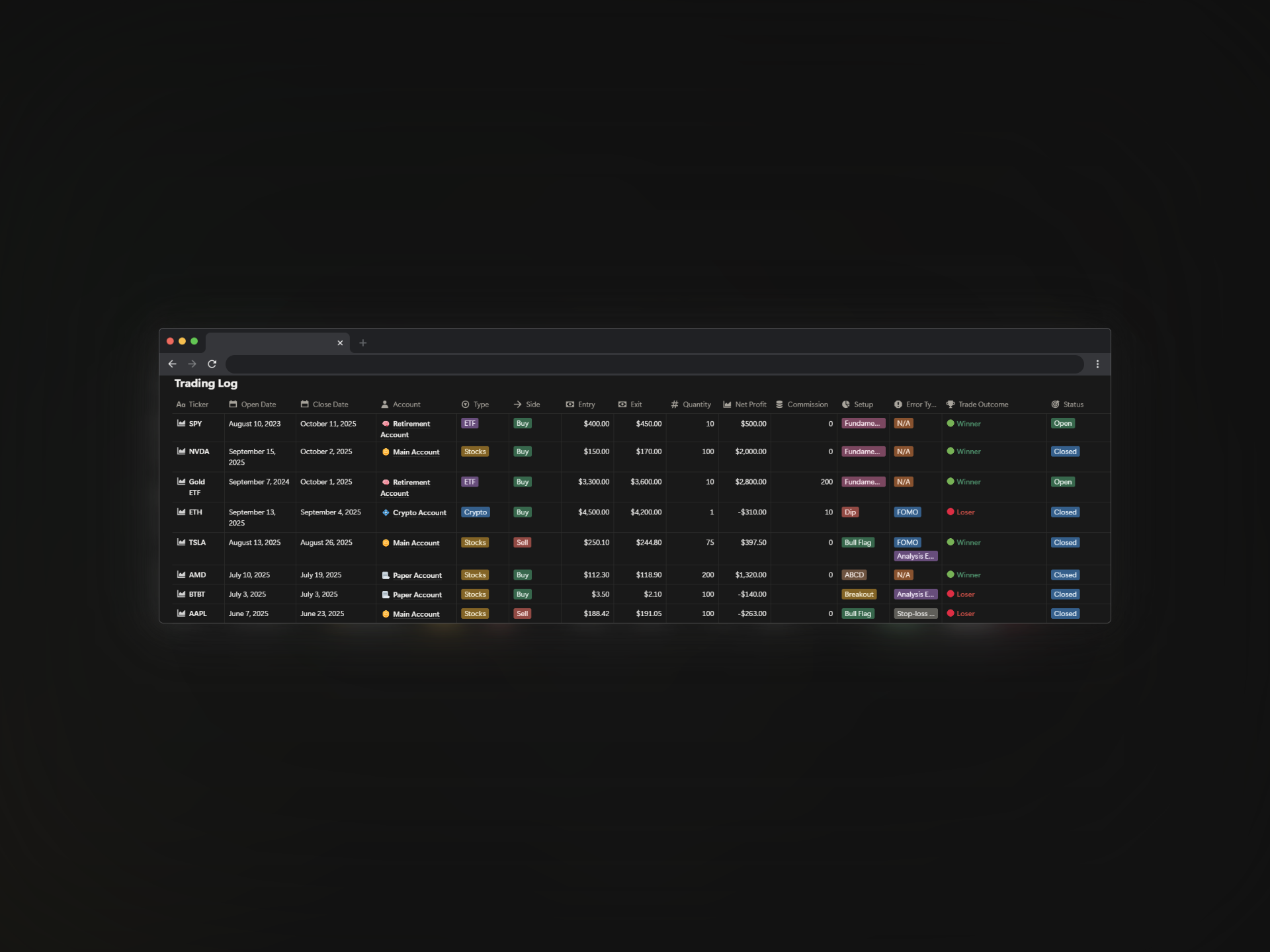Screen dimensions: 1270x952
Task: Close the current browser tab
Action: pos(340,342)
